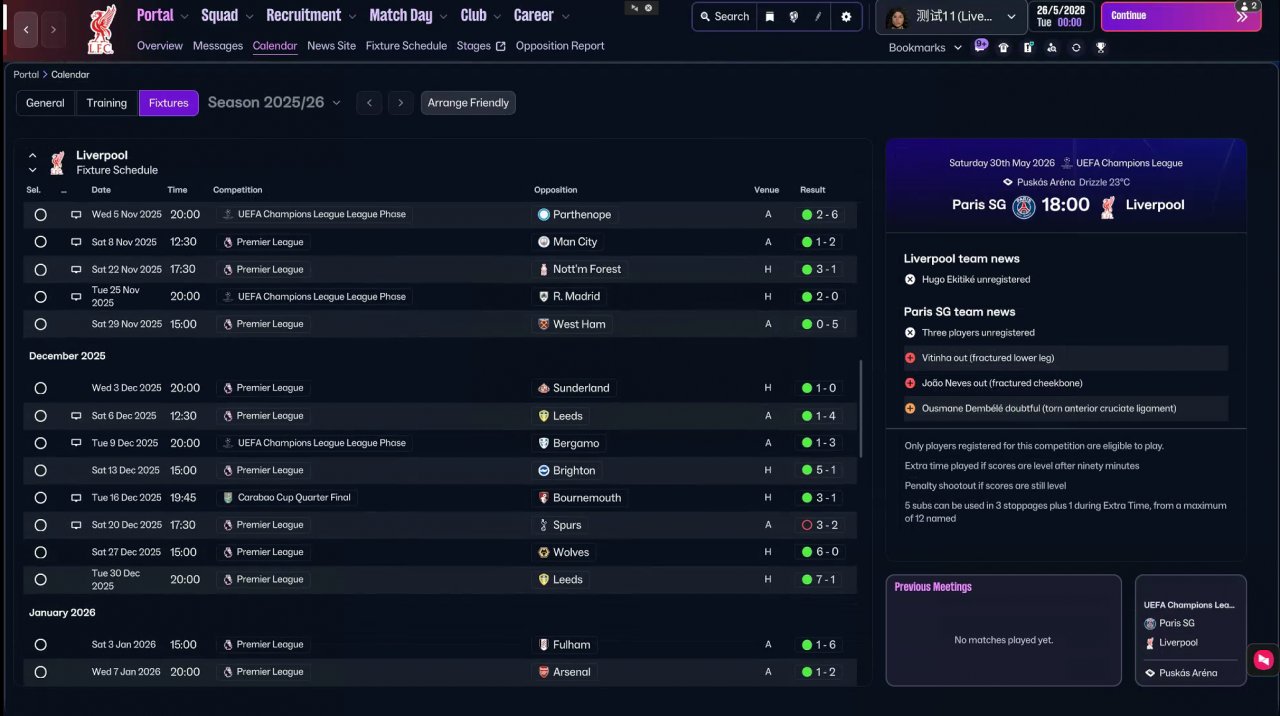The image size is (1280, 716).
Task: Click the Arsenal badge in fixtures list
Action: coord(544,672)
